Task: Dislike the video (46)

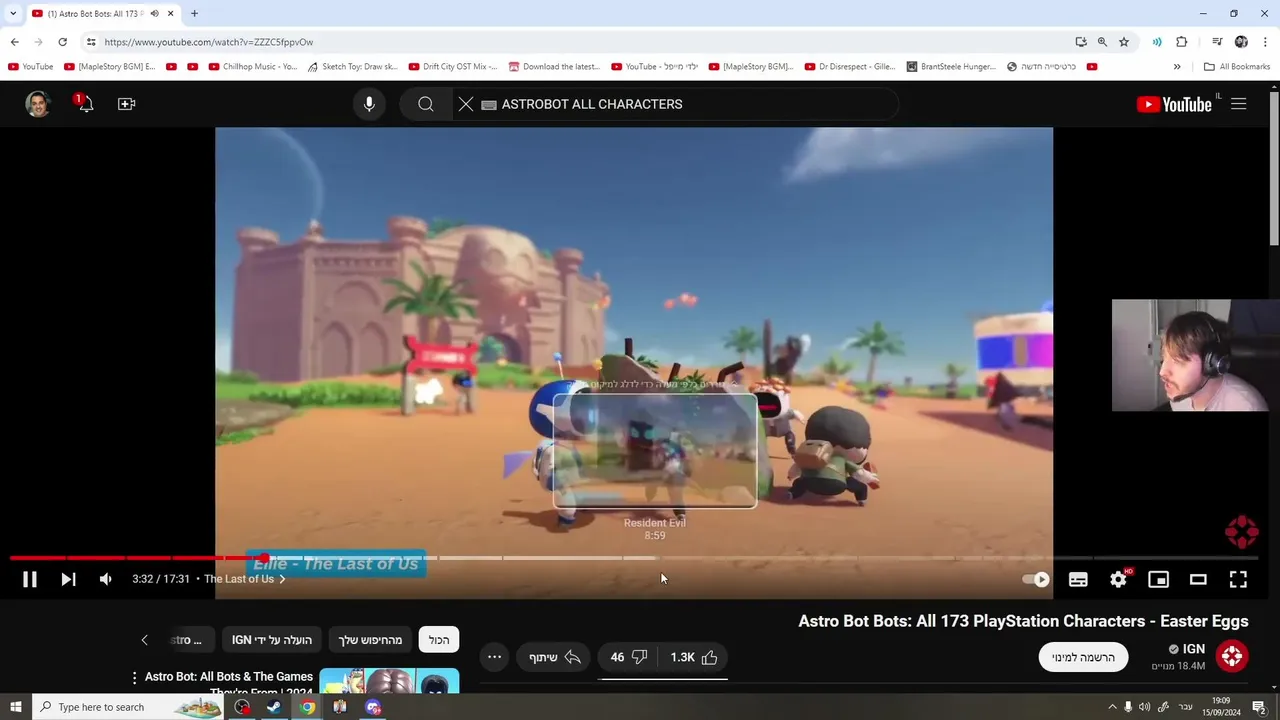Action: [x=629, y=657]
